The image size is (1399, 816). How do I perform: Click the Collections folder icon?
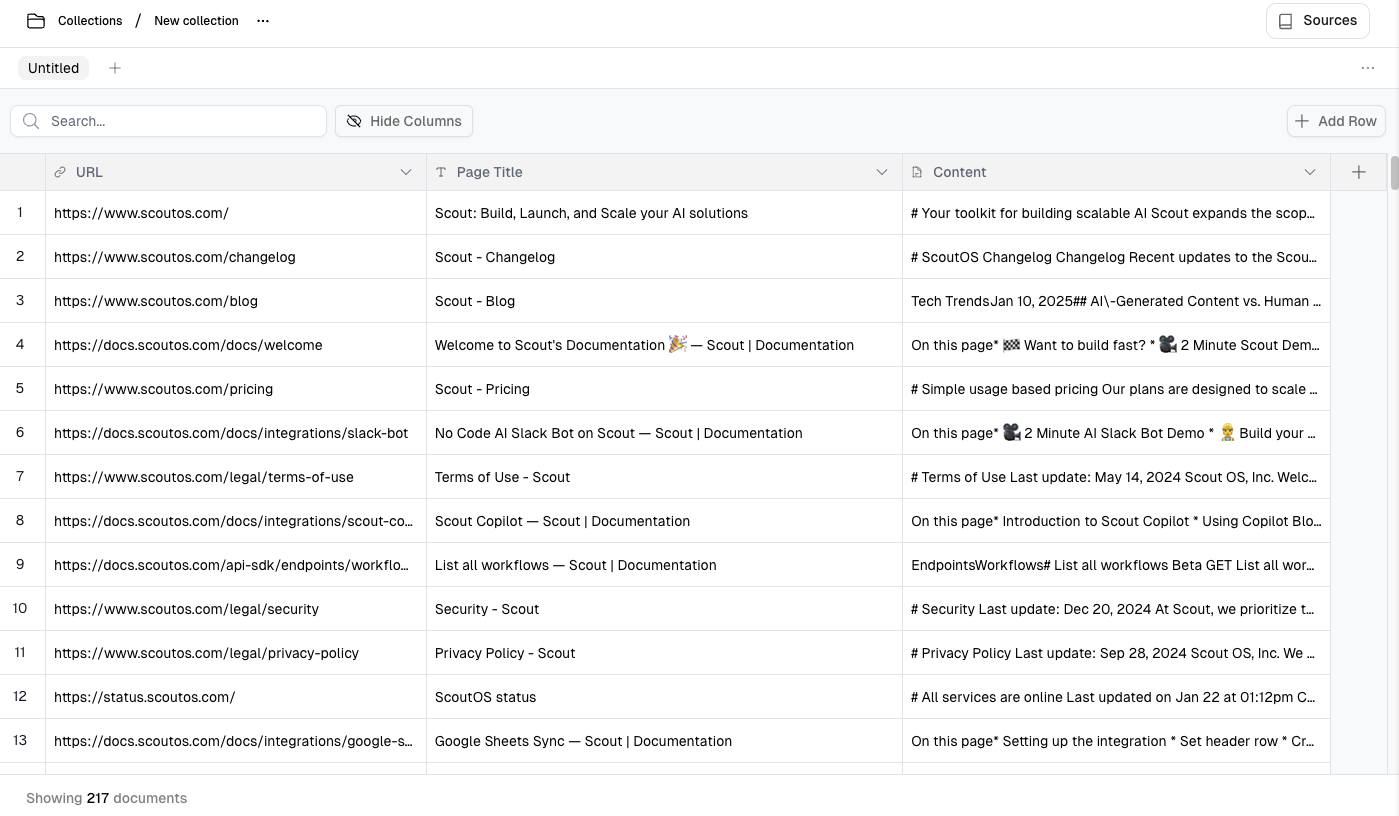(x=36, y=21)
